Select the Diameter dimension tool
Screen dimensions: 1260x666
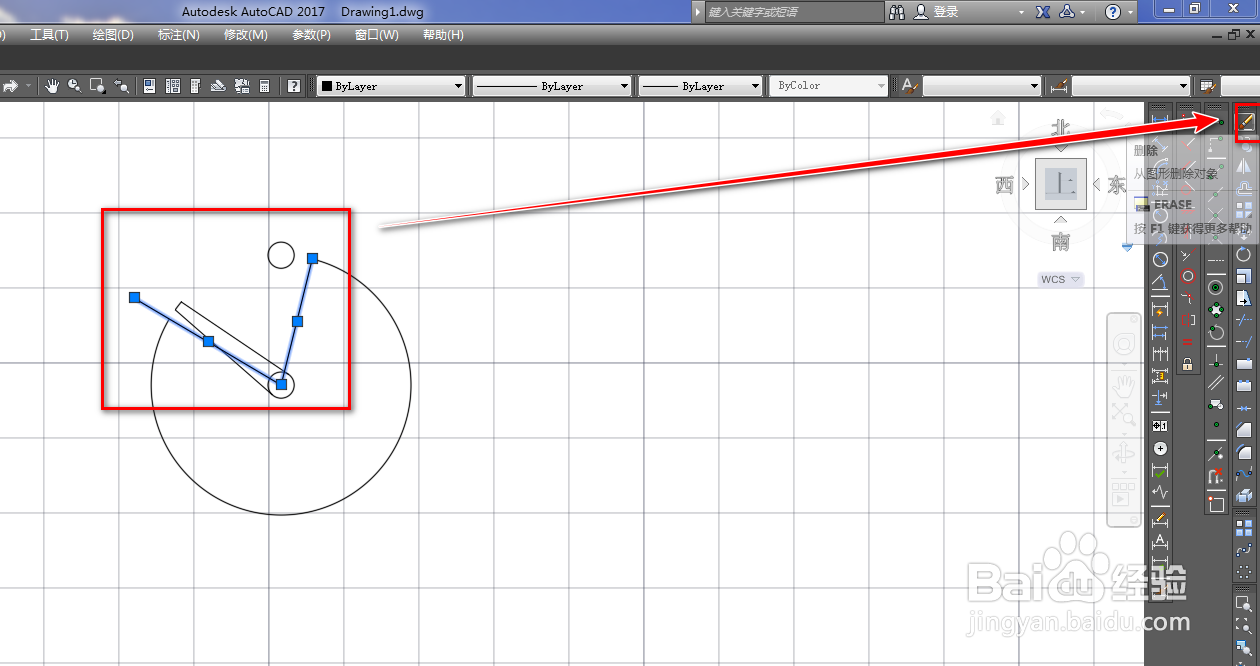(1160, 260)
